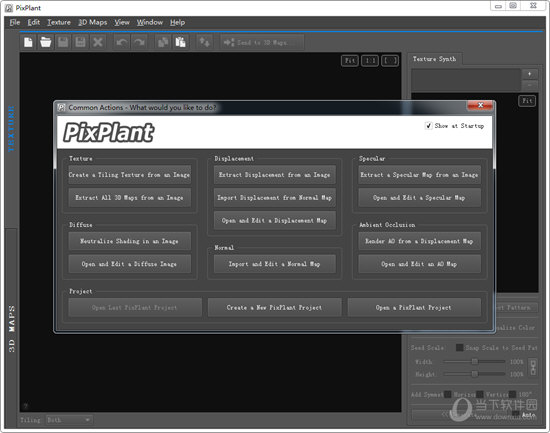The image size is (550, 433).
Task: Click Open and Edit a Specular Map
Action: (420, 198)
